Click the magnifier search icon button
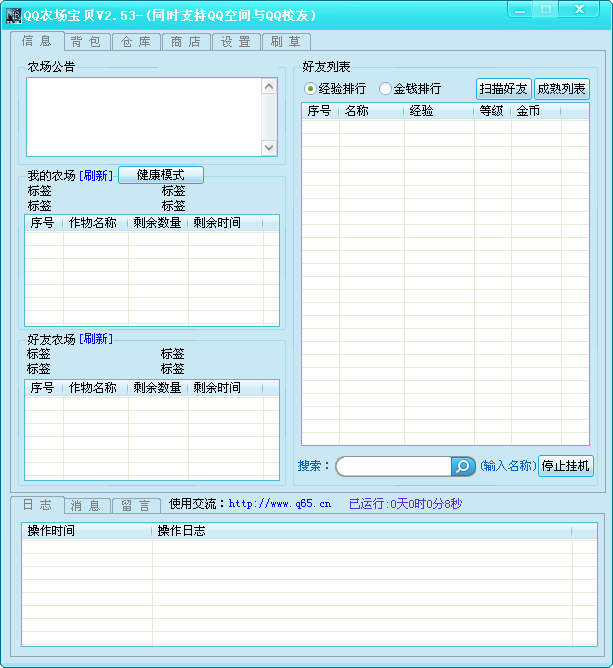Image resolution: width=613 pixels, height=668 pixels. (463, 466)
